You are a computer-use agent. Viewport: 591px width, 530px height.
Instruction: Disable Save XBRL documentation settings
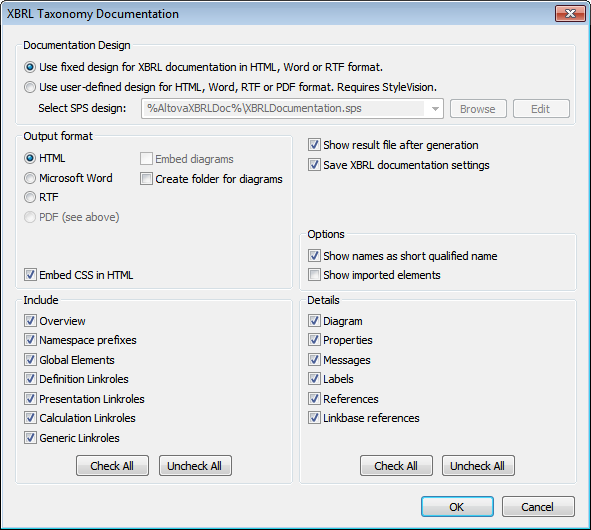(314, 165)
